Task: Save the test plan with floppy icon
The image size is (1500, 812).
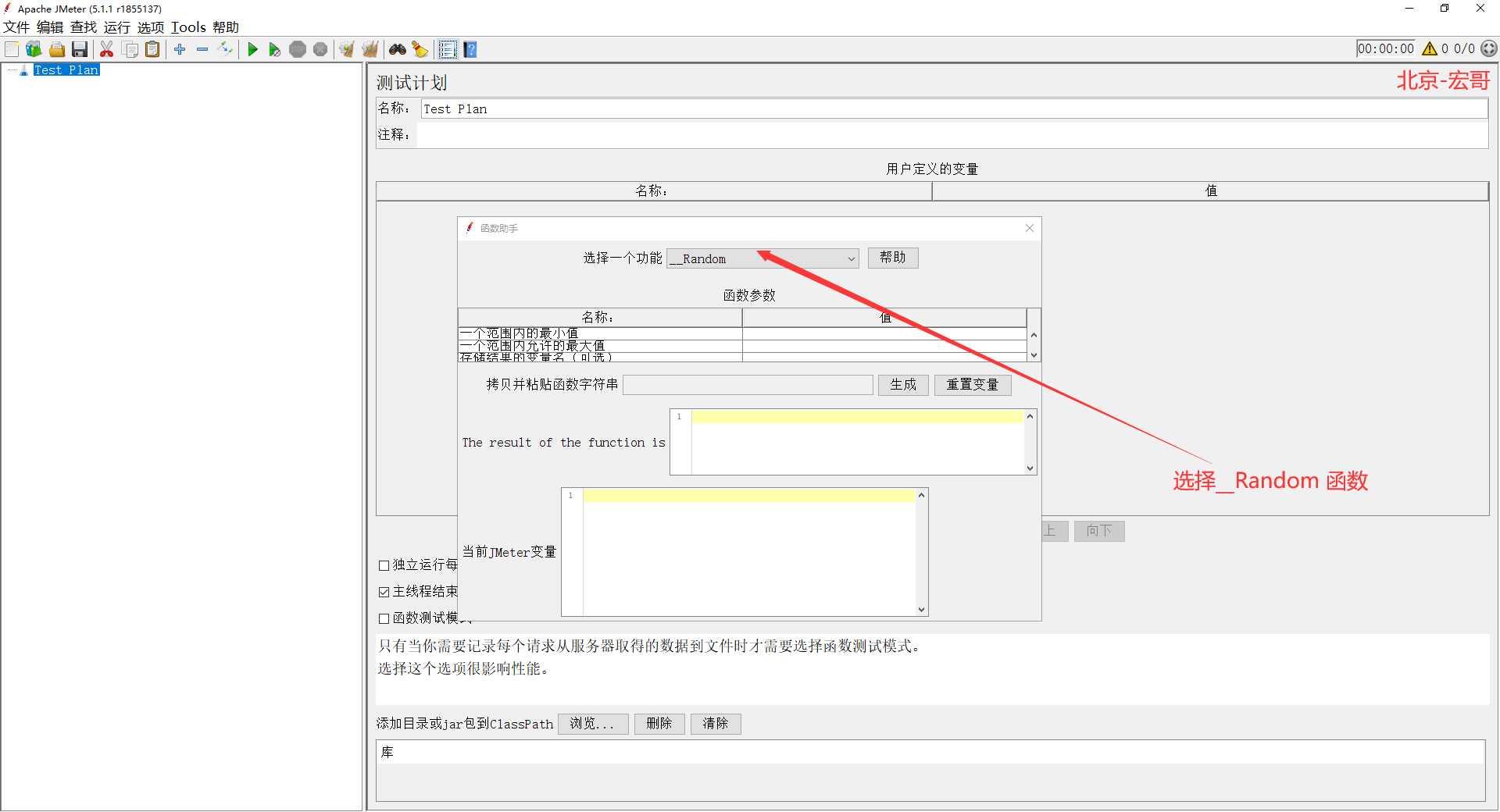Action: [x=80, y=49]
